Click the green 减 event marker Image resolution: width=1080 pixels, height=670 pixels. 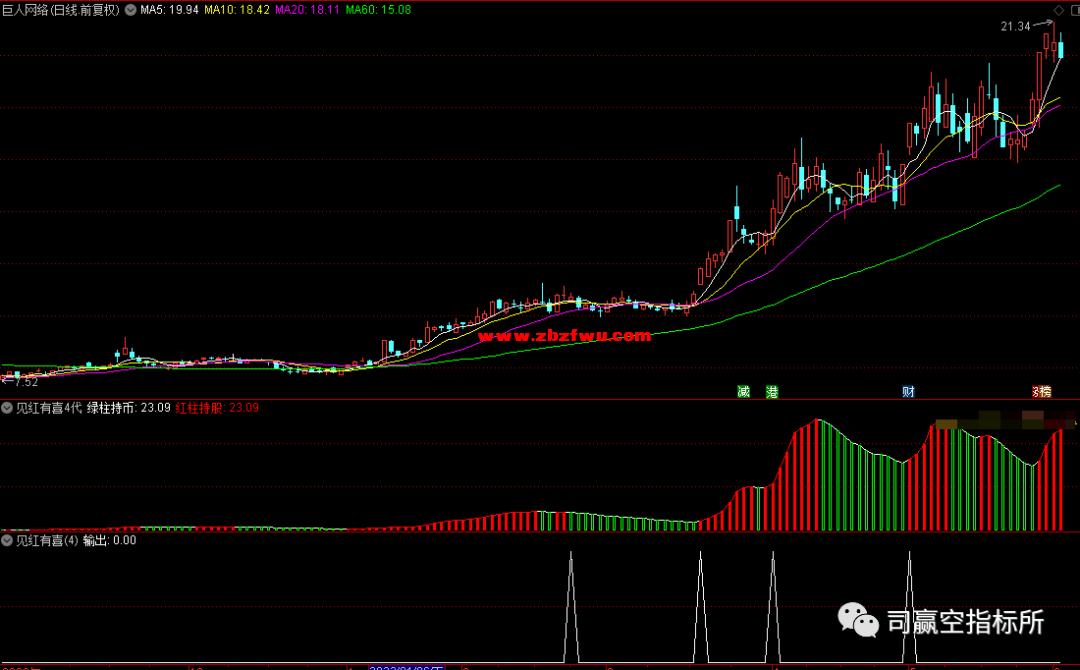click(743, 392)
